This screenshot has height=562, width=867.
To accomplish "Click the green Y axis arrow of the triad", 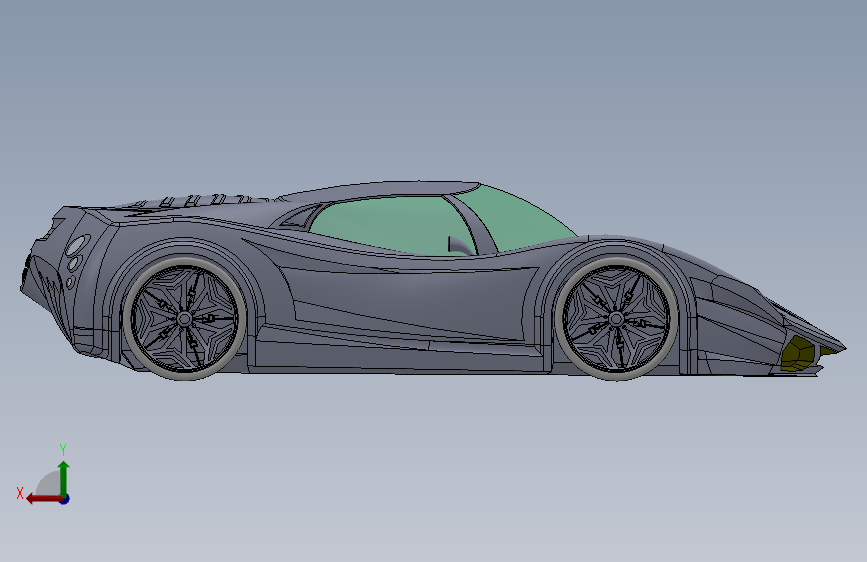I will tap(64, 479).
